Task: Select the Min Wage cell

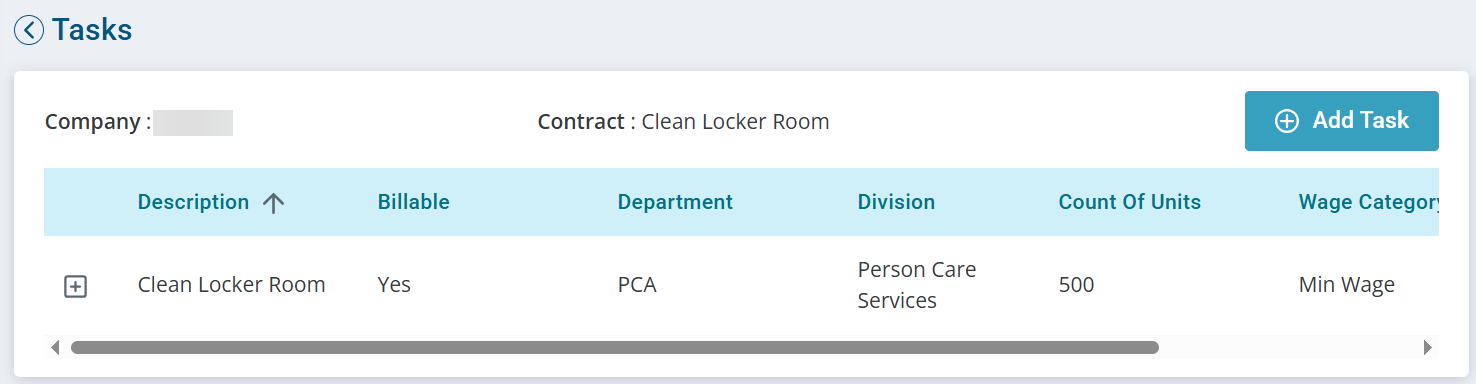Action: coord(1346,285)
